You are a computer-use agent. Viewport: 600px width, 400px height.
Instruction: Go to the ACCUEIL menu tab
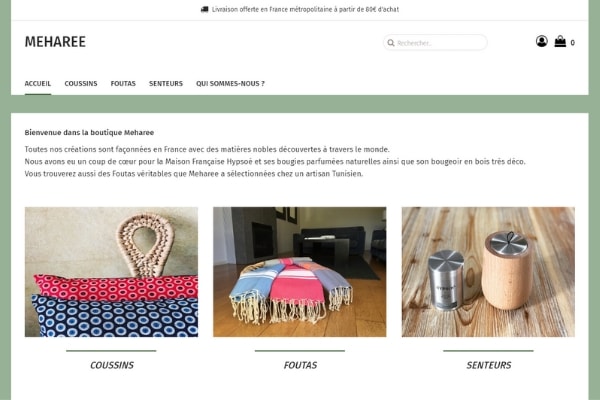(38, 83)
